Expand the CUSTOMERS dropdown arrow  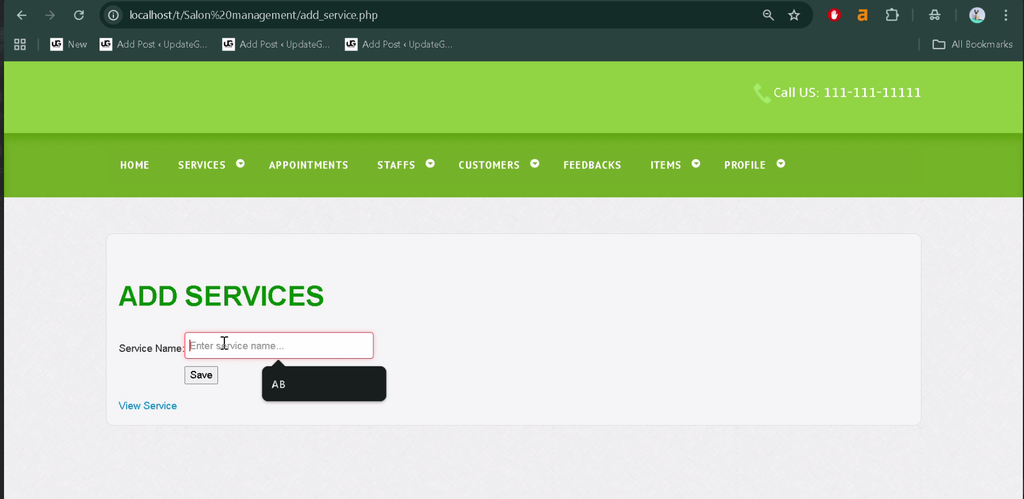[535, 164]
